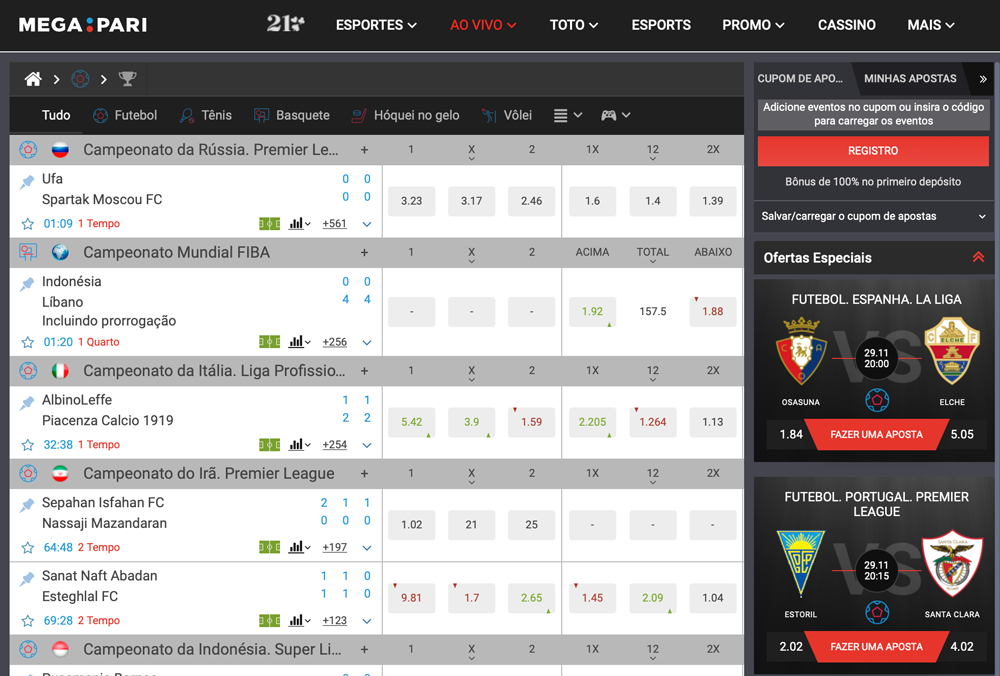Select the Vôlei sport tab

506,115
